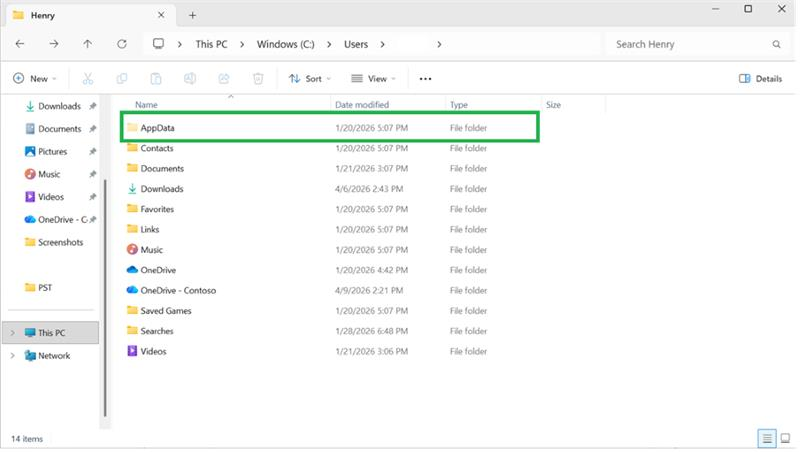Switch to large thumbnails view icon in status bar
Viewport: 800px width, 452px height.
pos(785,438)
